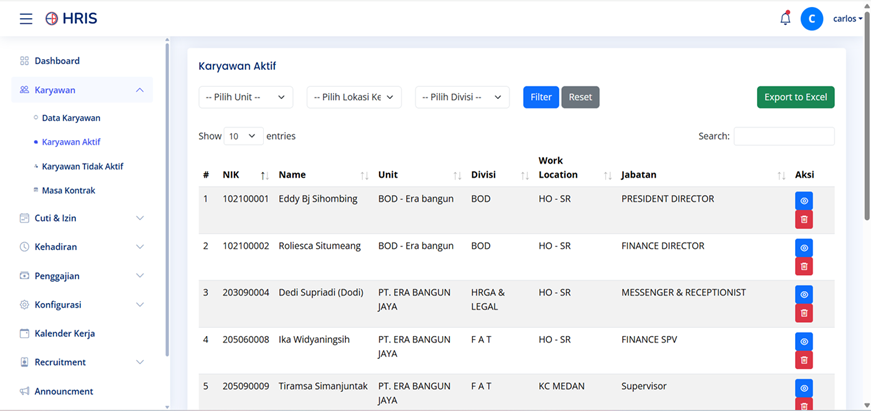Open Masa Kontrak submenu item
The width and height of the screenshot is (871, 411).
[68, 190]
